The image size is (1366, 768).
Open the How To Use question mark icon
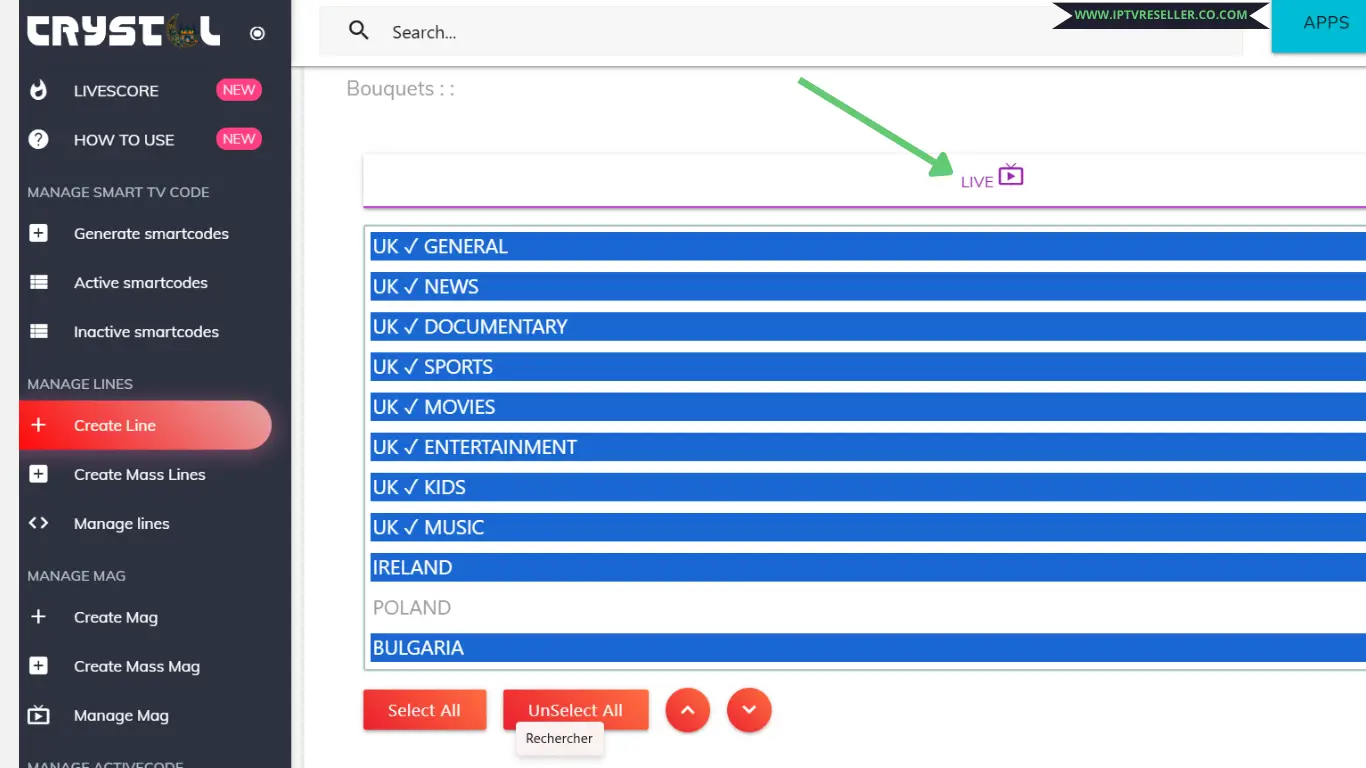pos(38,139)
